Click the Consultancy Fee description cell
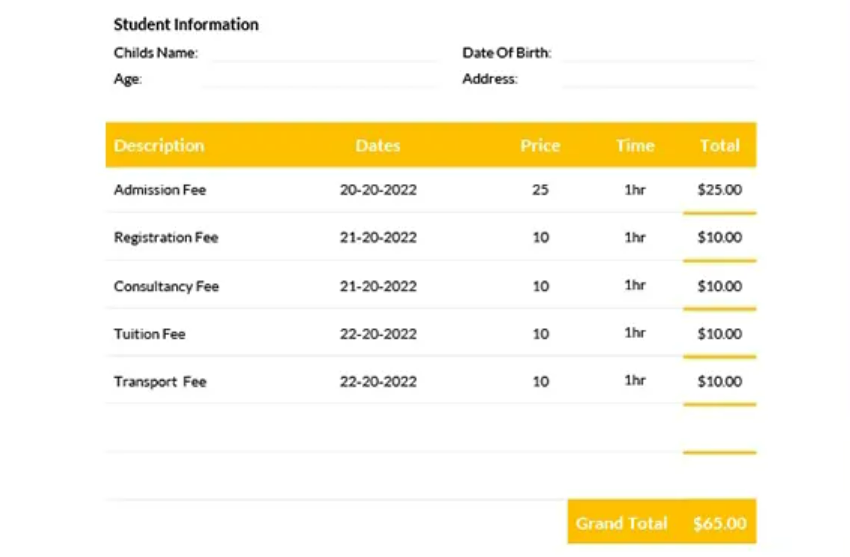 coord(166,286)
